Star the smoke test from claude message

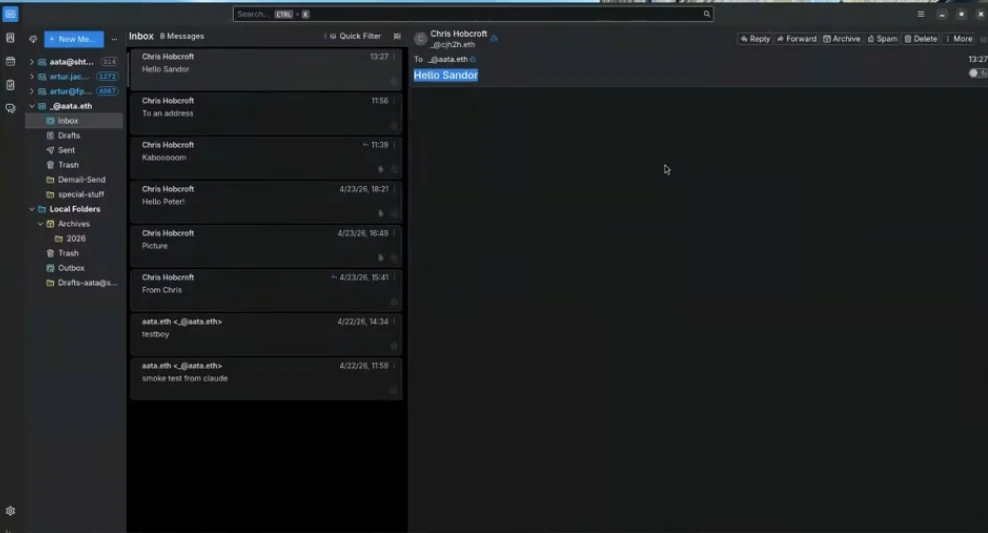(x=394, y=390)
